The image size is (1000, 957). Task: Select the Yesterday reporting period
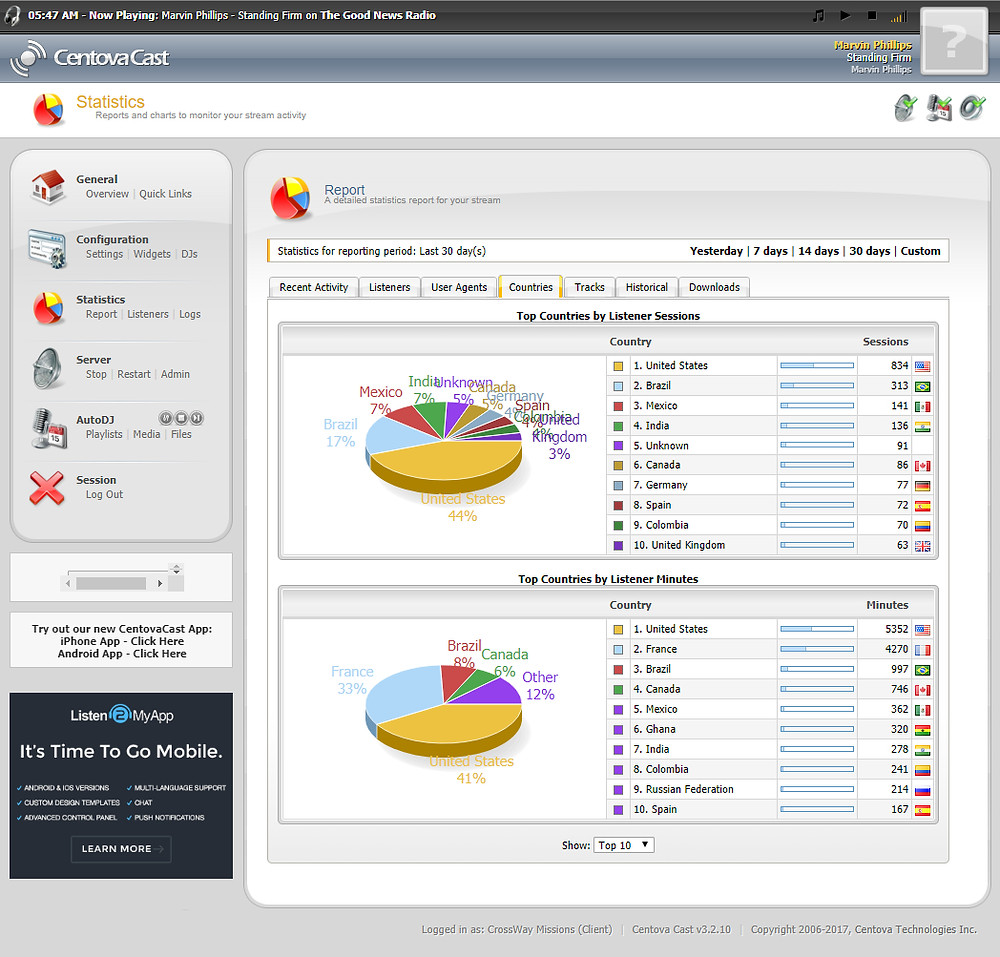pyautogui.click(x=716, y=251)
